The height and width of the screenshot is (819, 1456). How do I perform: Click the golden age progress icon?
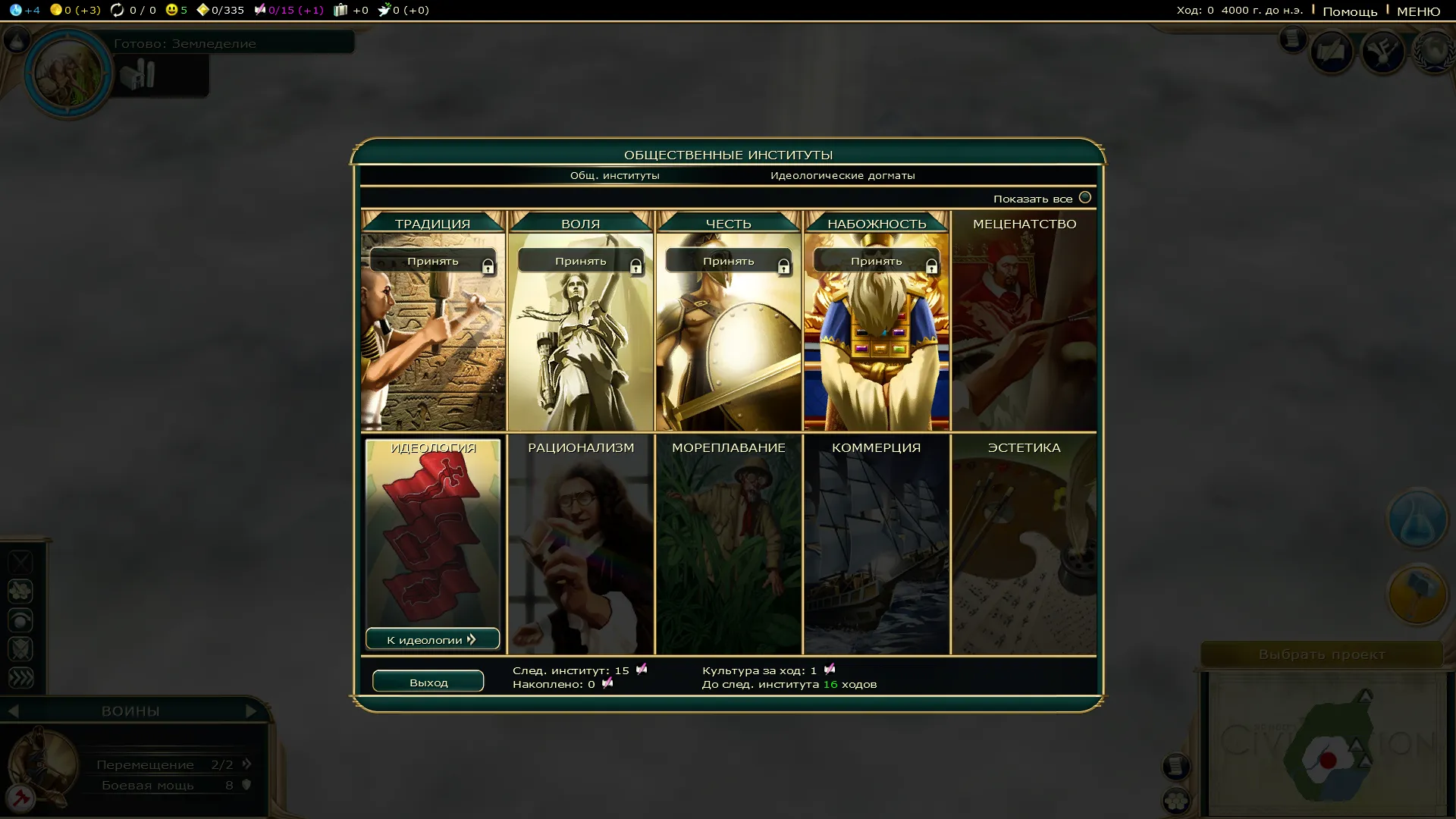pos(202,10)
